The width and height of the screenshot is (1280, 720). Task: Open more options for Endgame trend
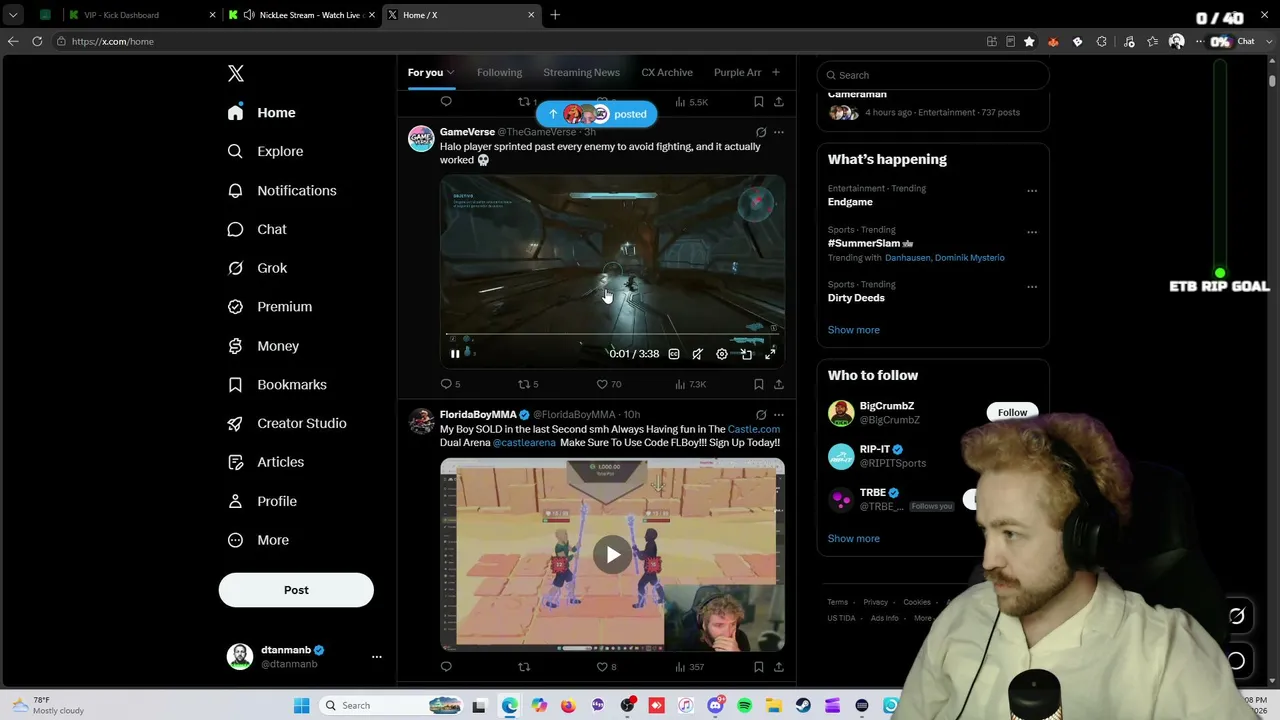pos(1032,191)
